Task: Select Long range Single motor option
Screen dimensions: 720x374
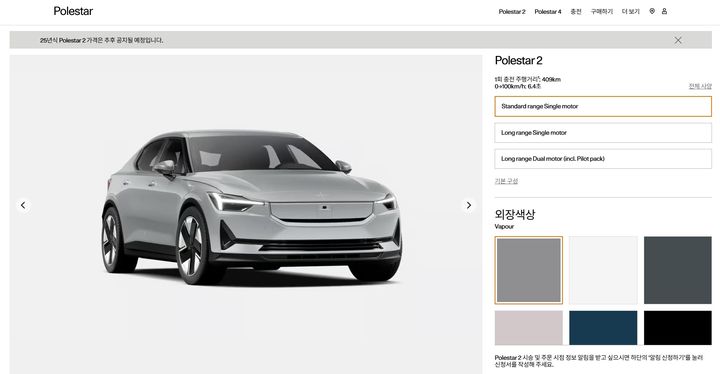Action: point(603,132)
